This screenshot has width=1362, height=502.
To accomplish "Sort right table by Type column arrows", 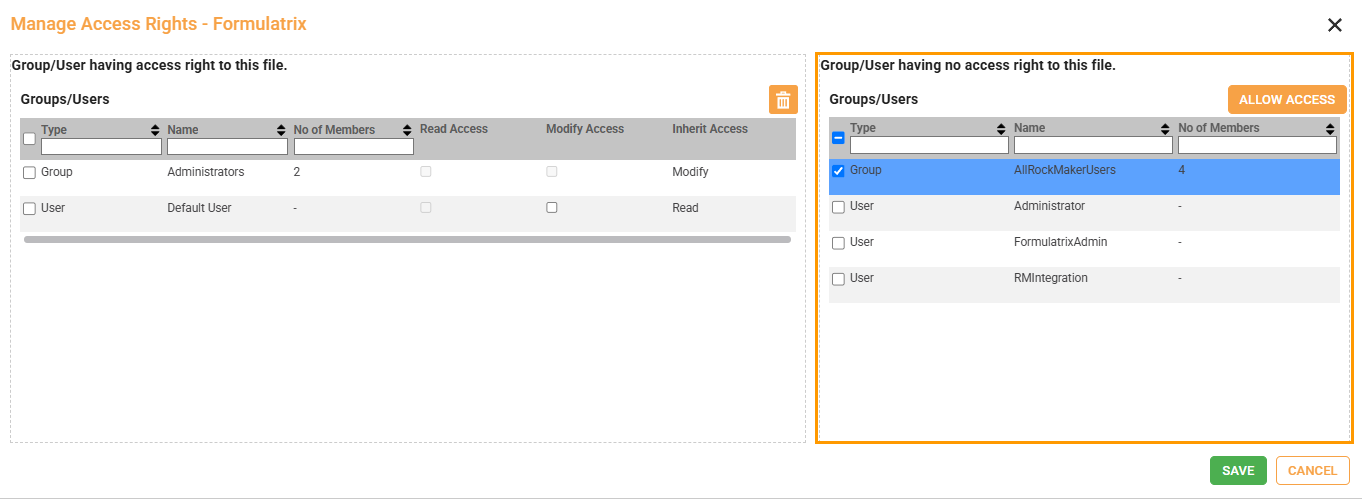I will coord(1002,129).
